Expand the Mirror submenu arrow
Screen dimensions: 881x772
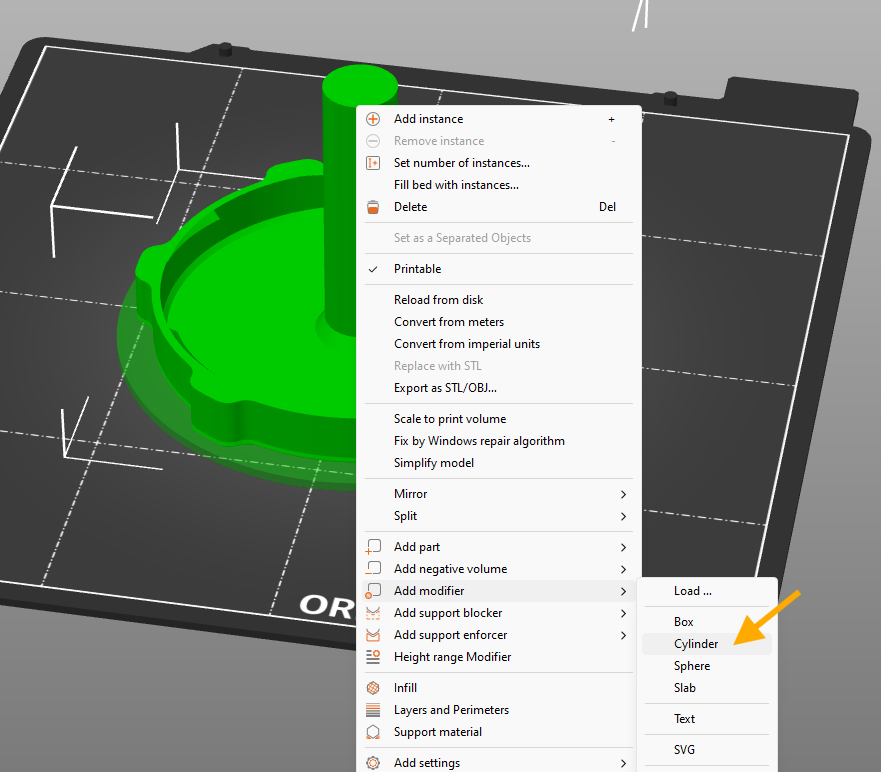coord(623,494)
